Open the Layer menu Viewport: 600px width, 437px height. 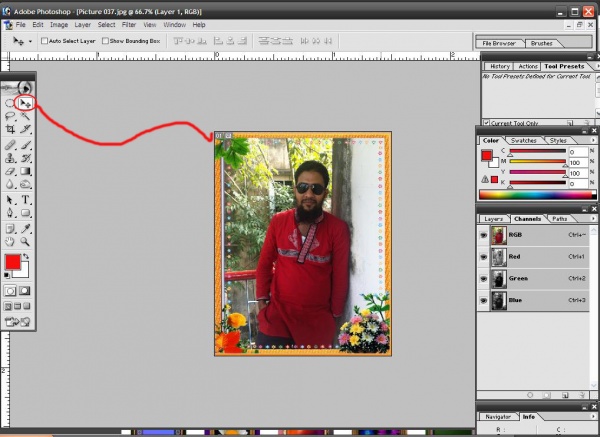83,24
